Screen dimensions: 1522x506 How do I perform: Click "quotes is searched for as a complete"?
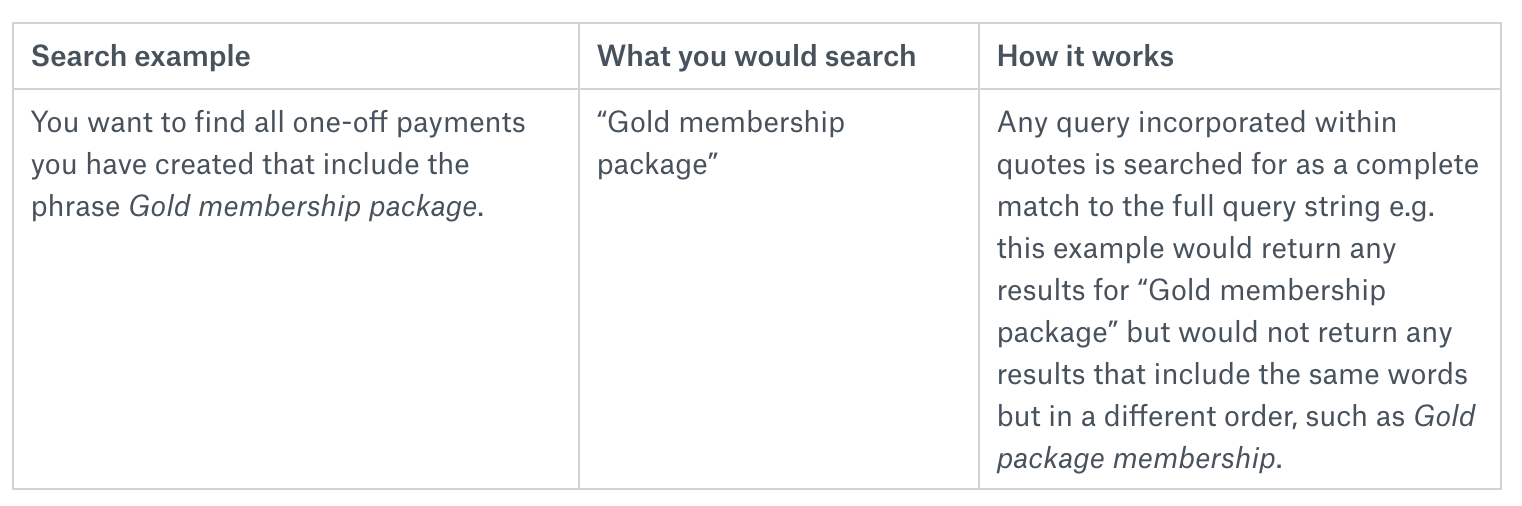[1237, 165]
